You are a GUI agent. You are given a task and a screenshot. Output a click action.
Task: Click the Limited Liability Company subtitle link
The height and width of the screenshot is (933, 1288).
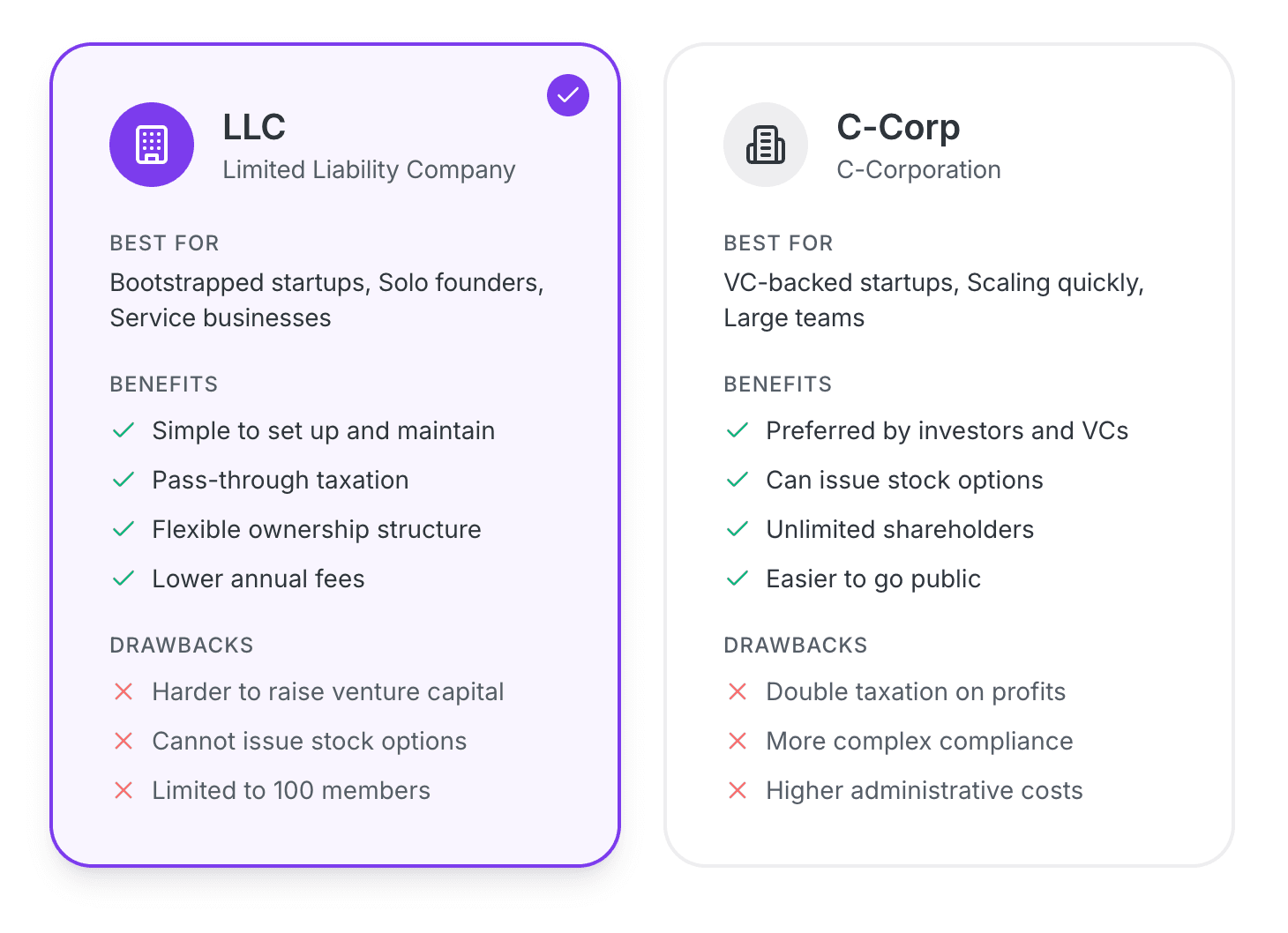[x=369, y=169]
